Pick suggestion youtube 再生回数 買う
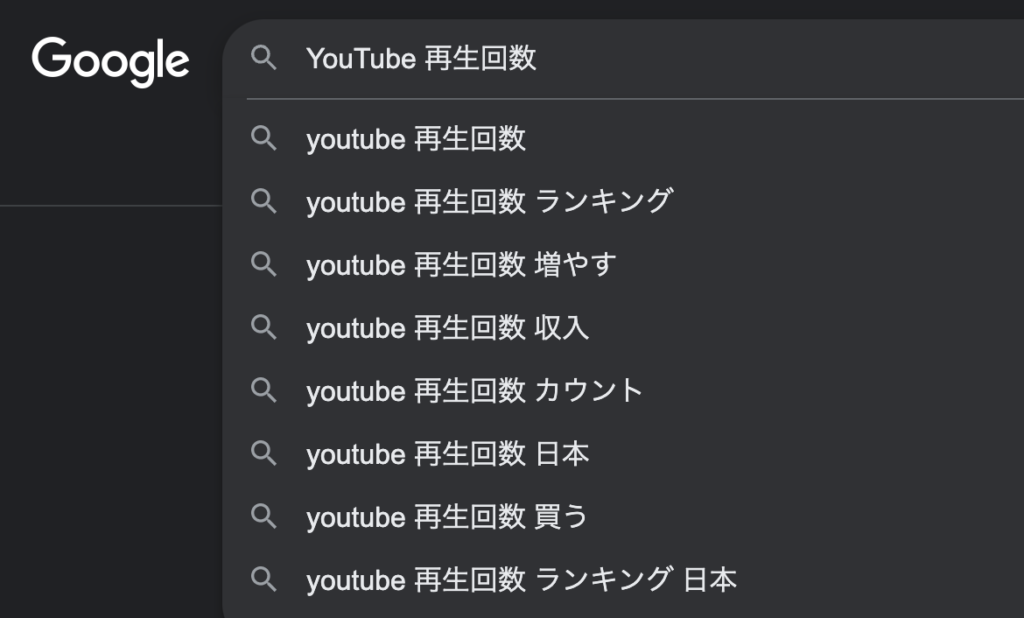1024x618 pixels. 624,516
